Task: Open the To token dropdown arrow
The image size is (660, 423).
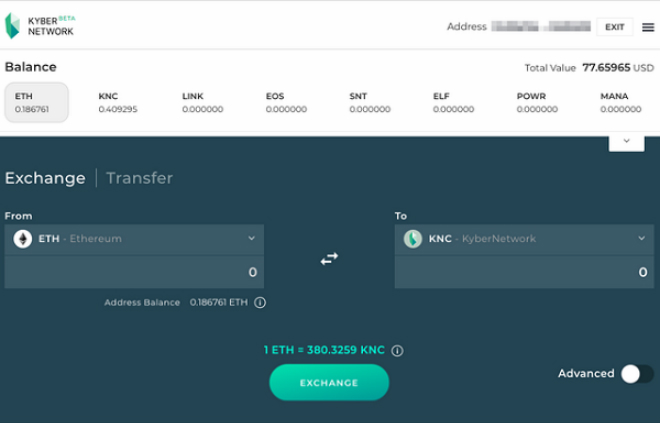Action: point(641,238)
